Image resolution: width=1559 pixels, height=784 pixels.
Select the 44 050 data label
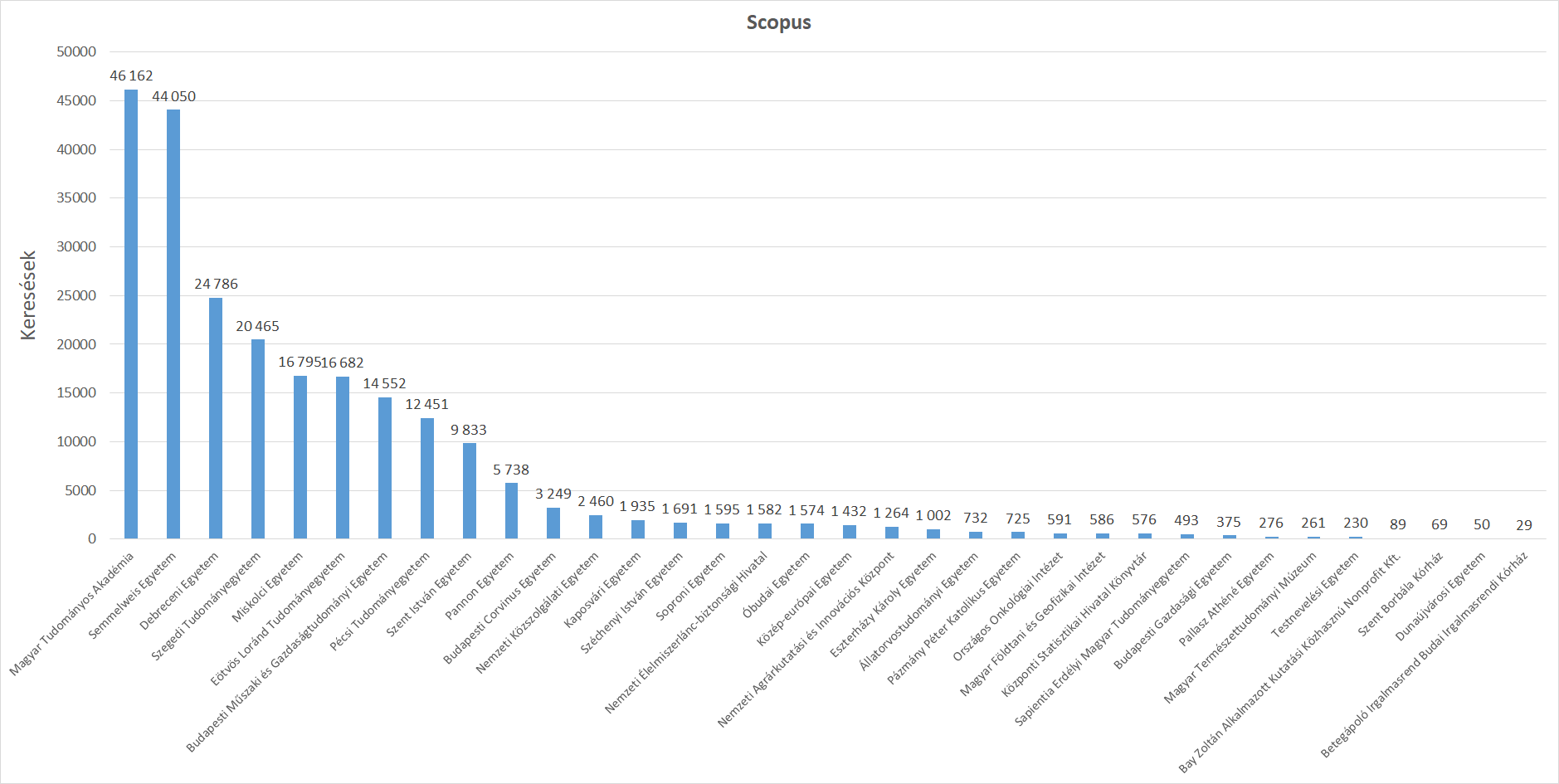(174, 96)
